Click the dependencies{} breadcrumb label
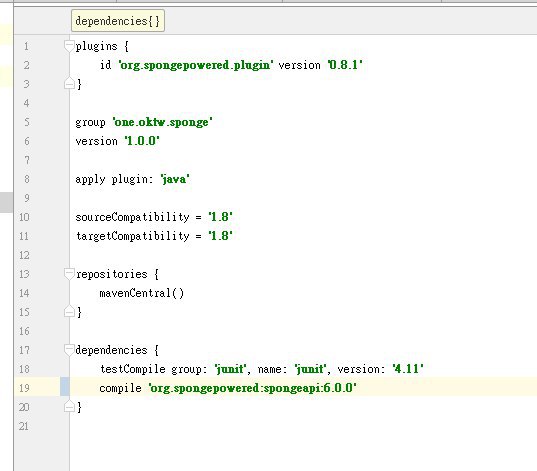 pos(118,21)
